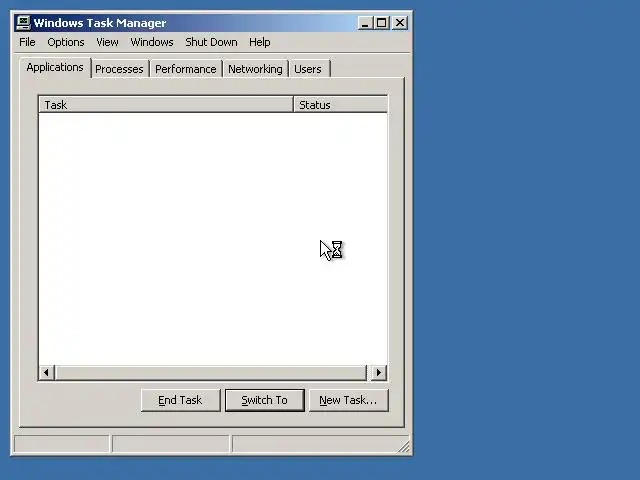Switch to the Users tab

point(308,69)
